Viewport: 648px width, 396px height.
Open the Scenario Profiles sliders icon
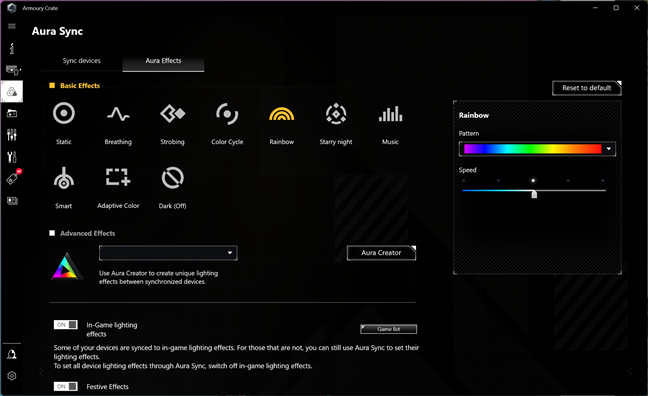(x=12, y=135)
